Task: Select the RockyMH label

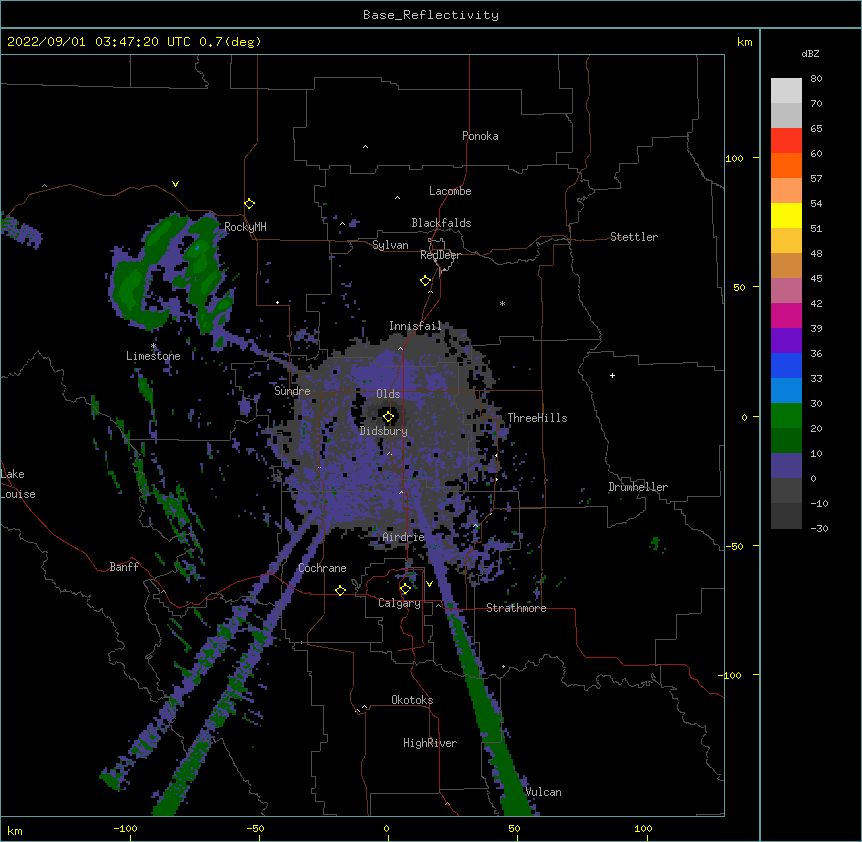Action: click(245, 227)
